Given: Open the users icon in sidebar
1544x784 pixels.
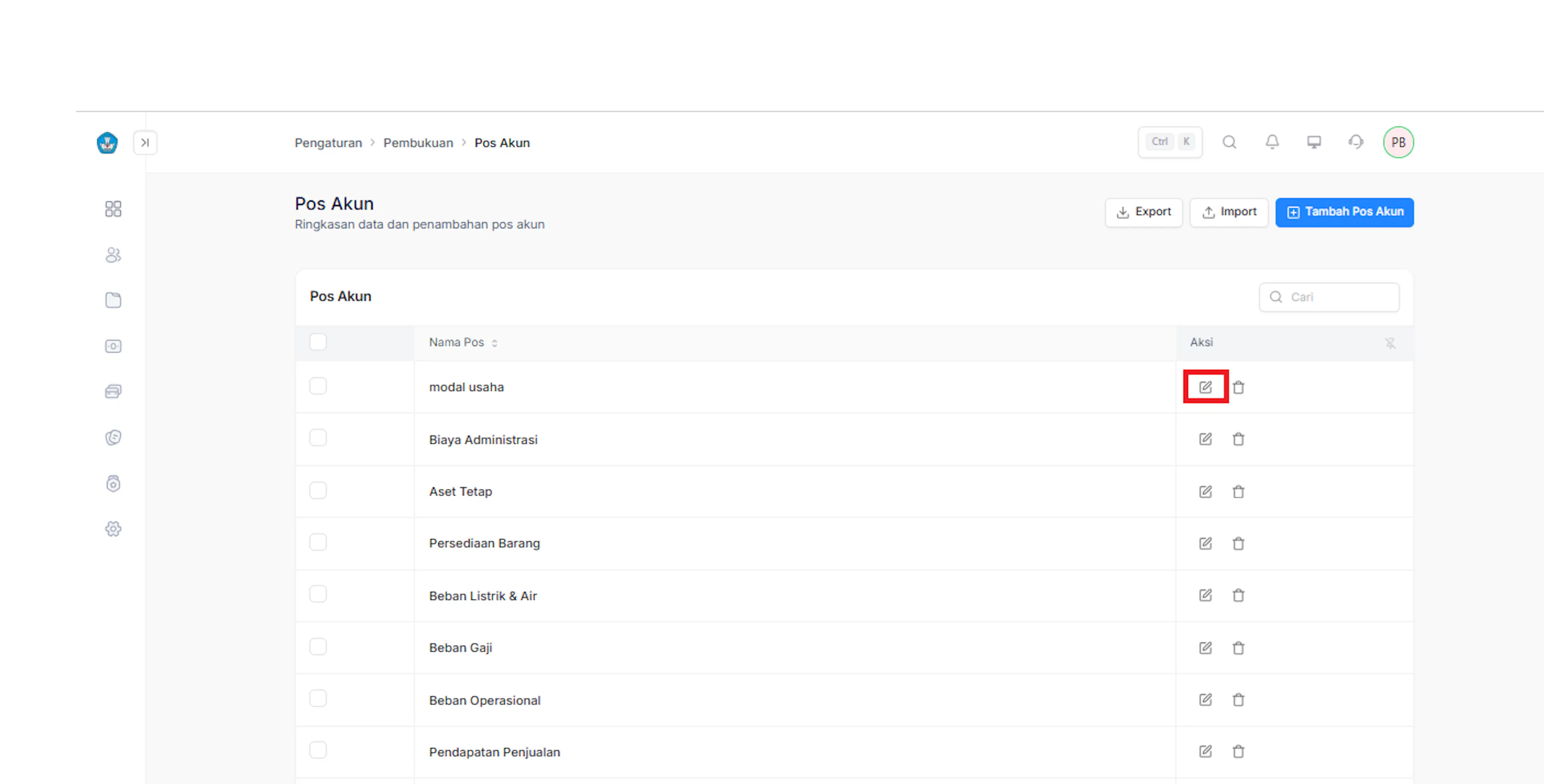Looking at the screenshot, I should click(113, 254).
